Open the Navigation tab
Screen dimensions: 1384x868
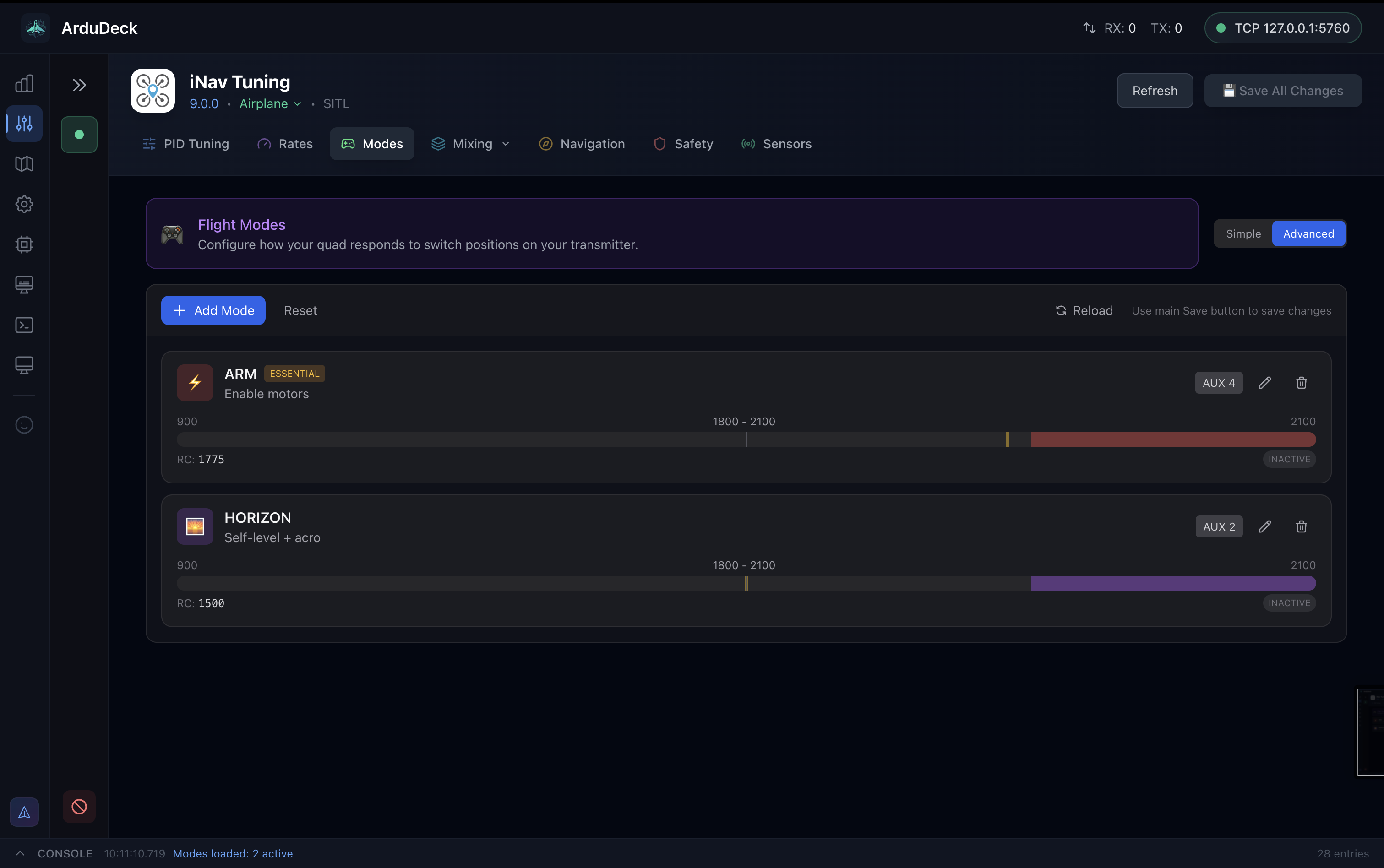click(x=582, y=143)
